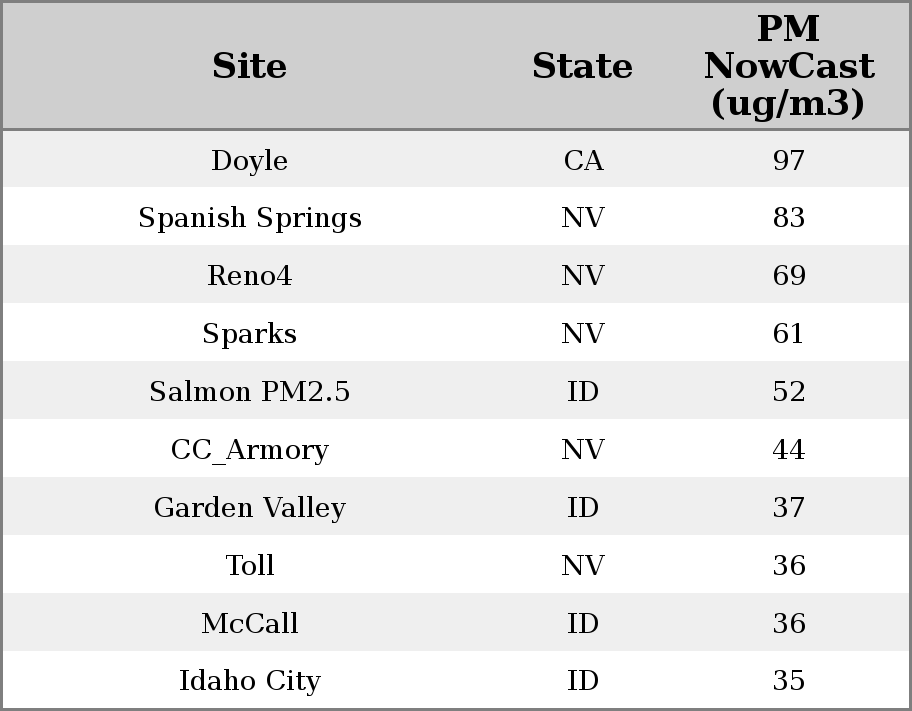The image size is (912, 711).
Task: Select the Sparks site cell
Action: pyautogui.click(x=250, y=334)
